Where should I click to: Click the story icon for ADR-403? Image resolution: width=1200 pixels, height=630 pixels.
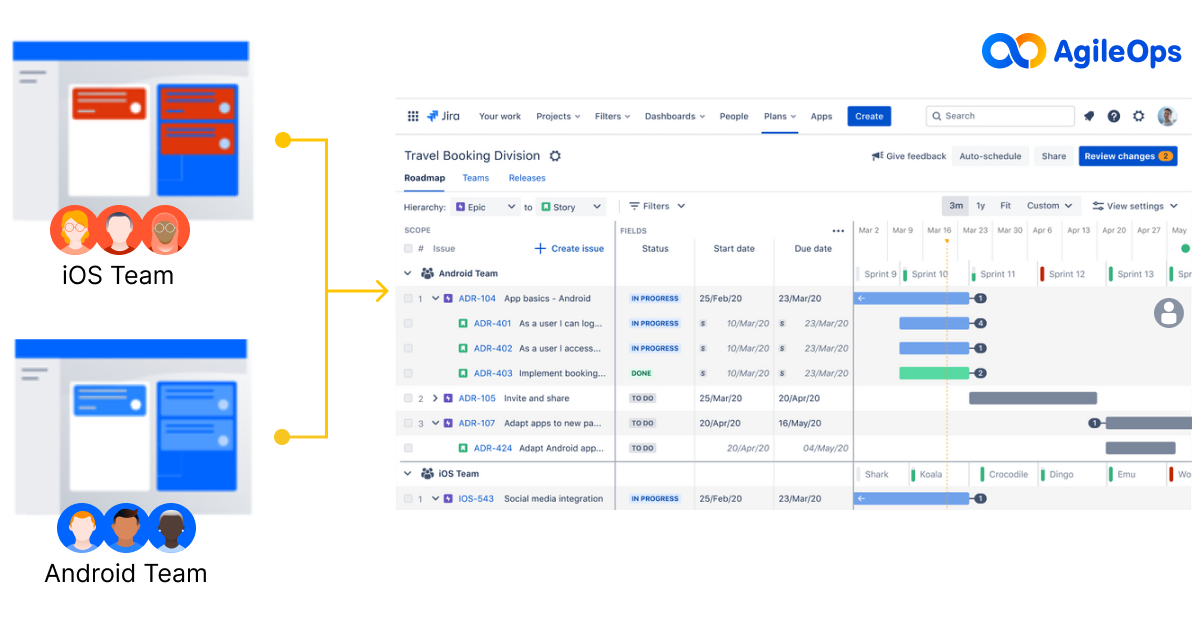tap(463, 374)
